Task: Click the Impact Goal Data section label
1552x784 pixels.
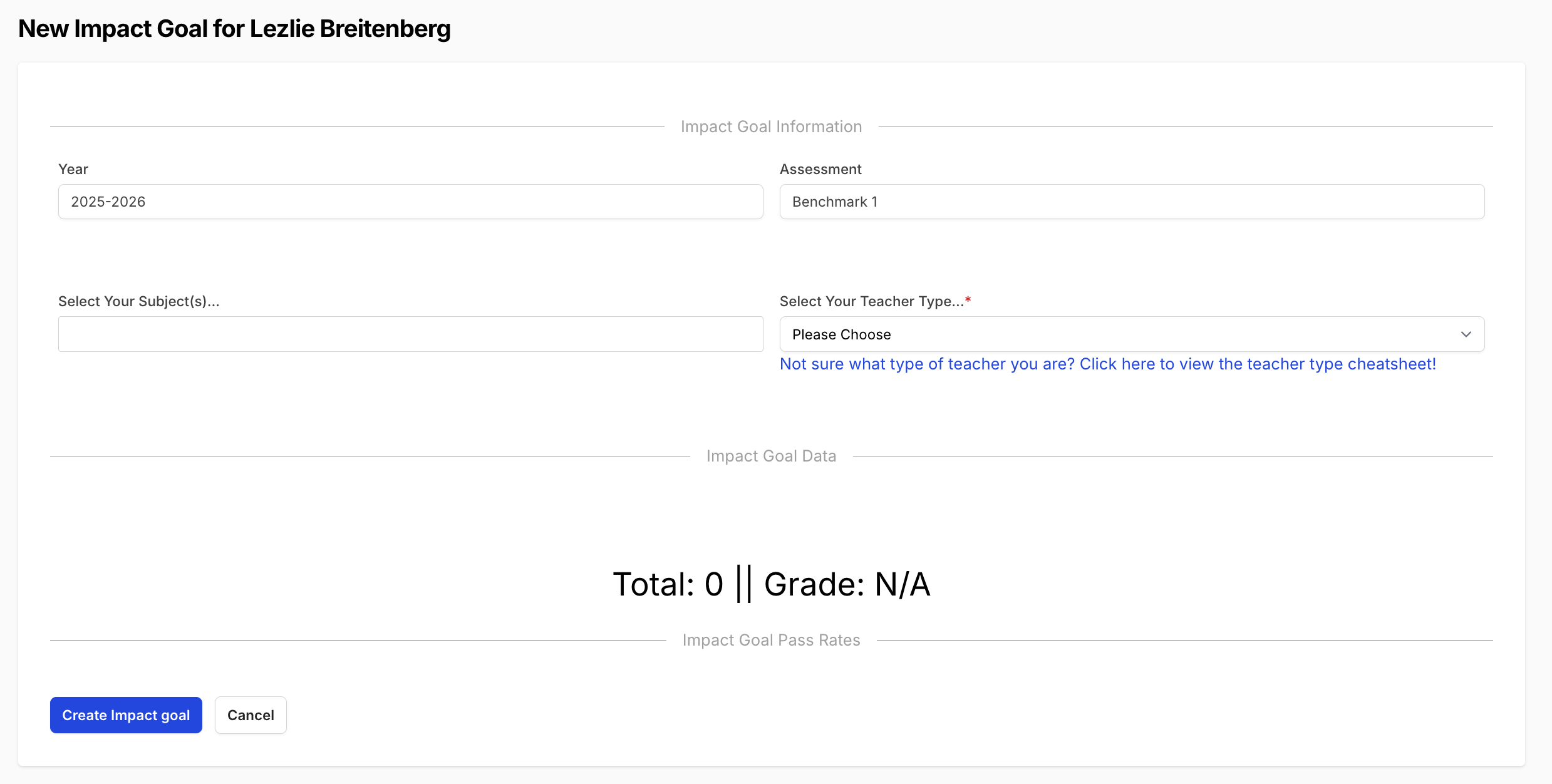Action: click(x=770, y=455)
